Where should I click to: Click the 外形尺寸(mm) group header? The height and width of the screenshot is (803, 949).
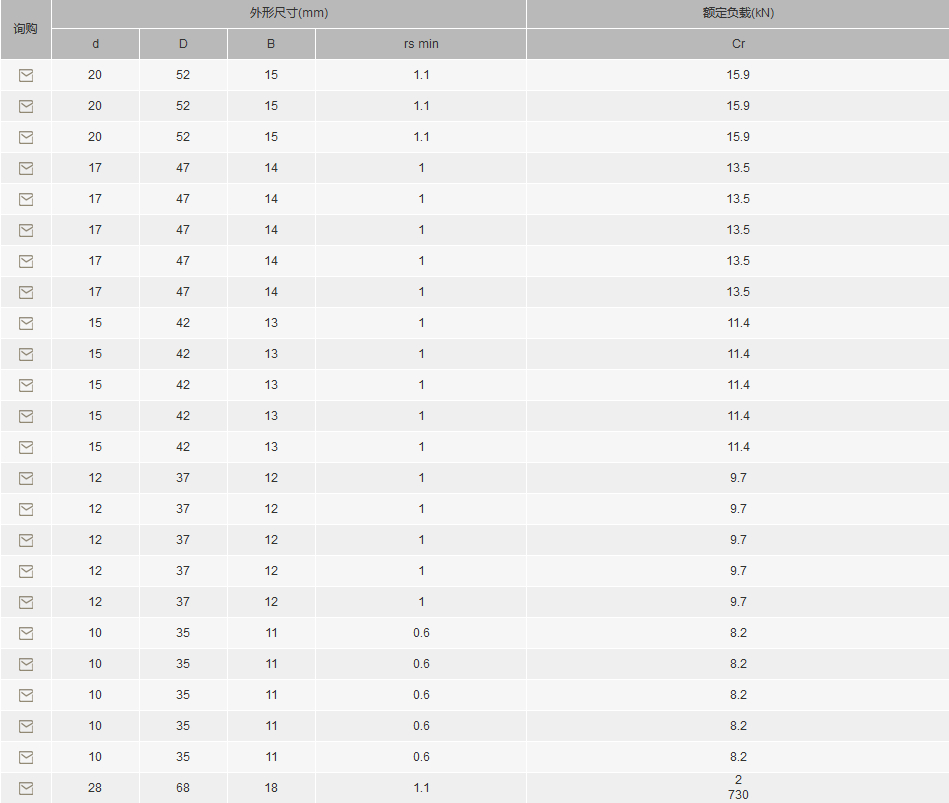(x=289, y=13)
